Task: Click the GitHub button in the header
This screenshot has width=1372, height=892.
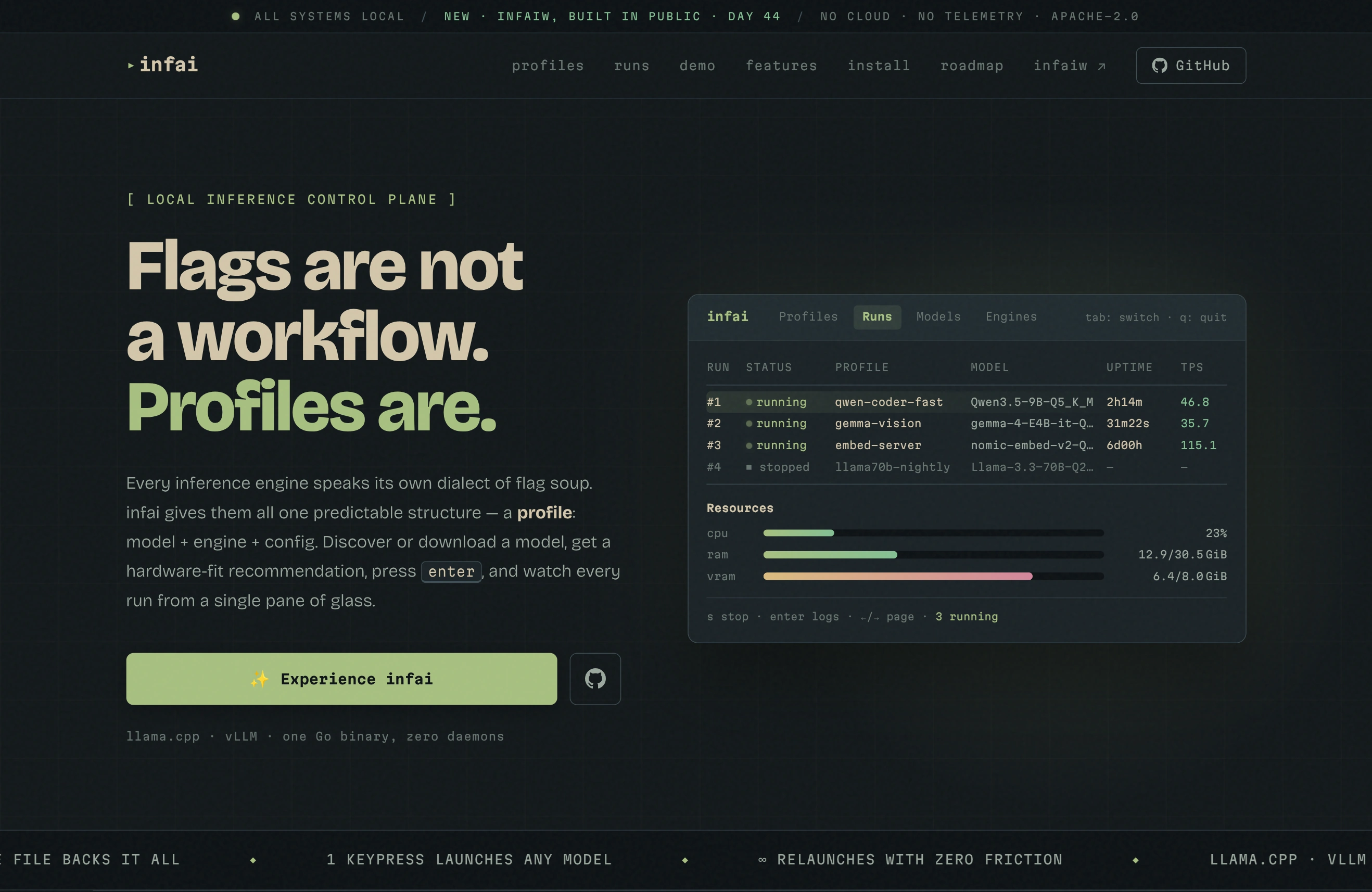Action: [1190, 66]
